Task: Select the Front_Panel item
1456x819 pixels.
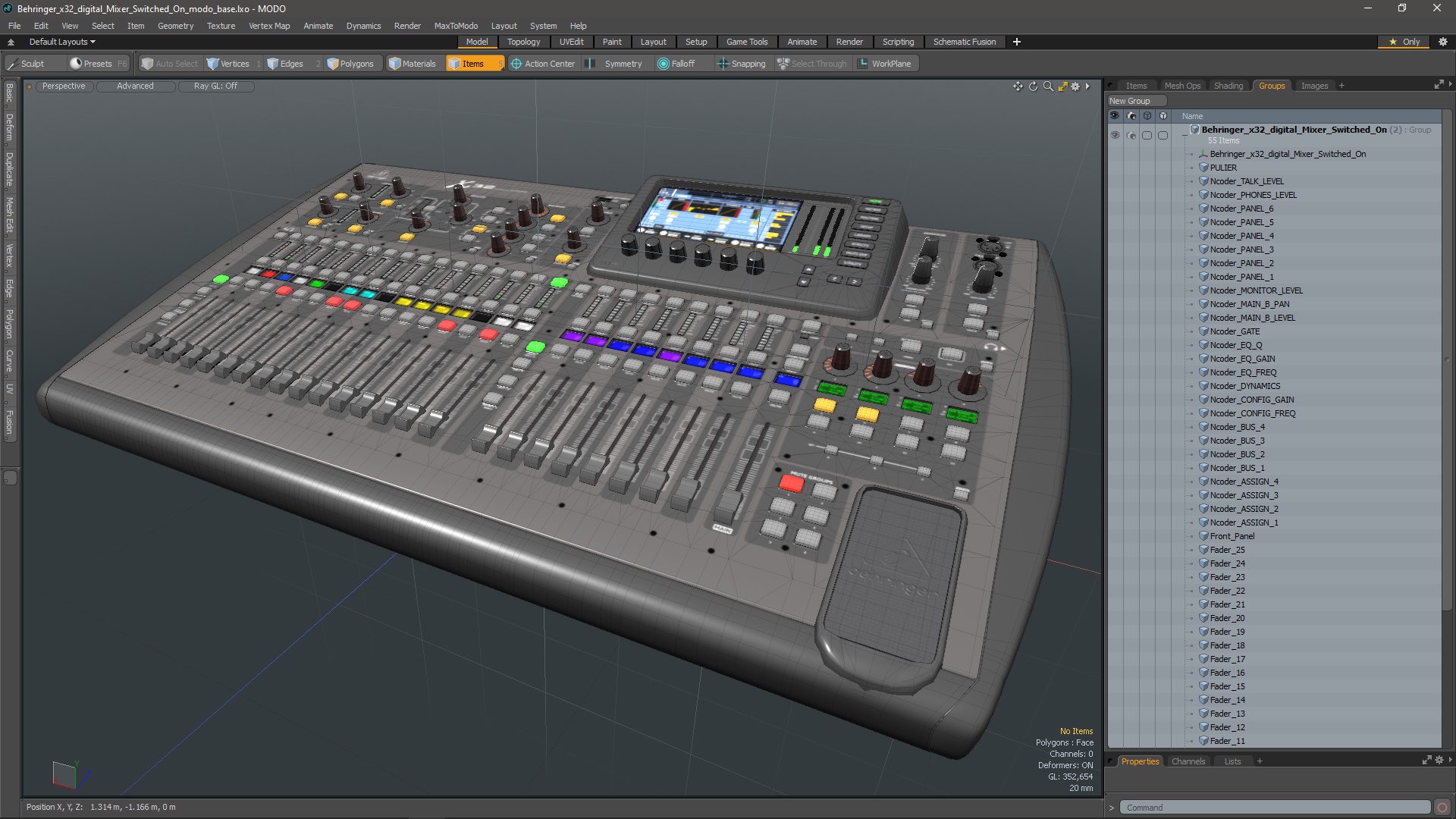Action: click(x=1232, y=536)
